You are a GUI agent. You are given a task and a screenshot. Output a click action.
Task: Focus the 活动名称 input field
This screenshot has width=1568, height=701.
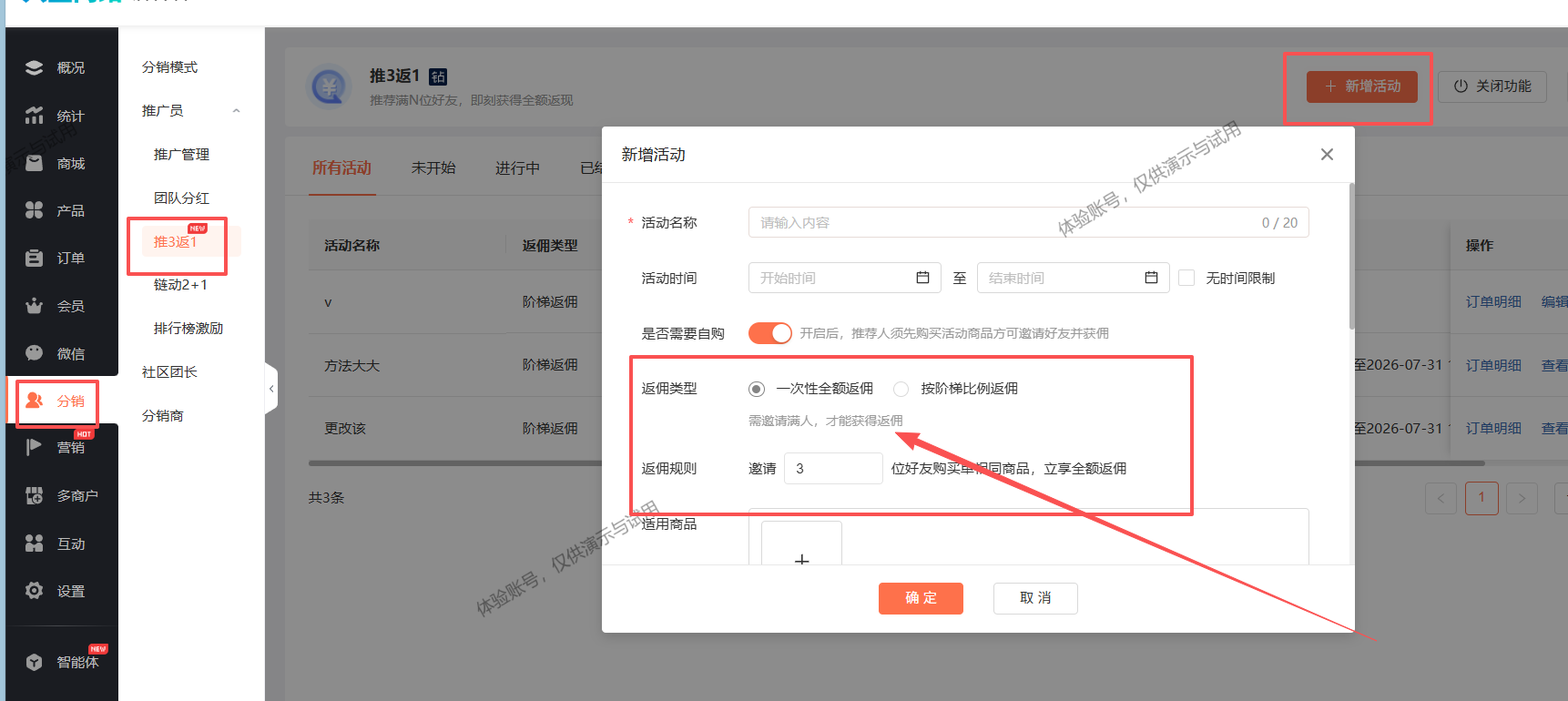(x=1028, y=223)
